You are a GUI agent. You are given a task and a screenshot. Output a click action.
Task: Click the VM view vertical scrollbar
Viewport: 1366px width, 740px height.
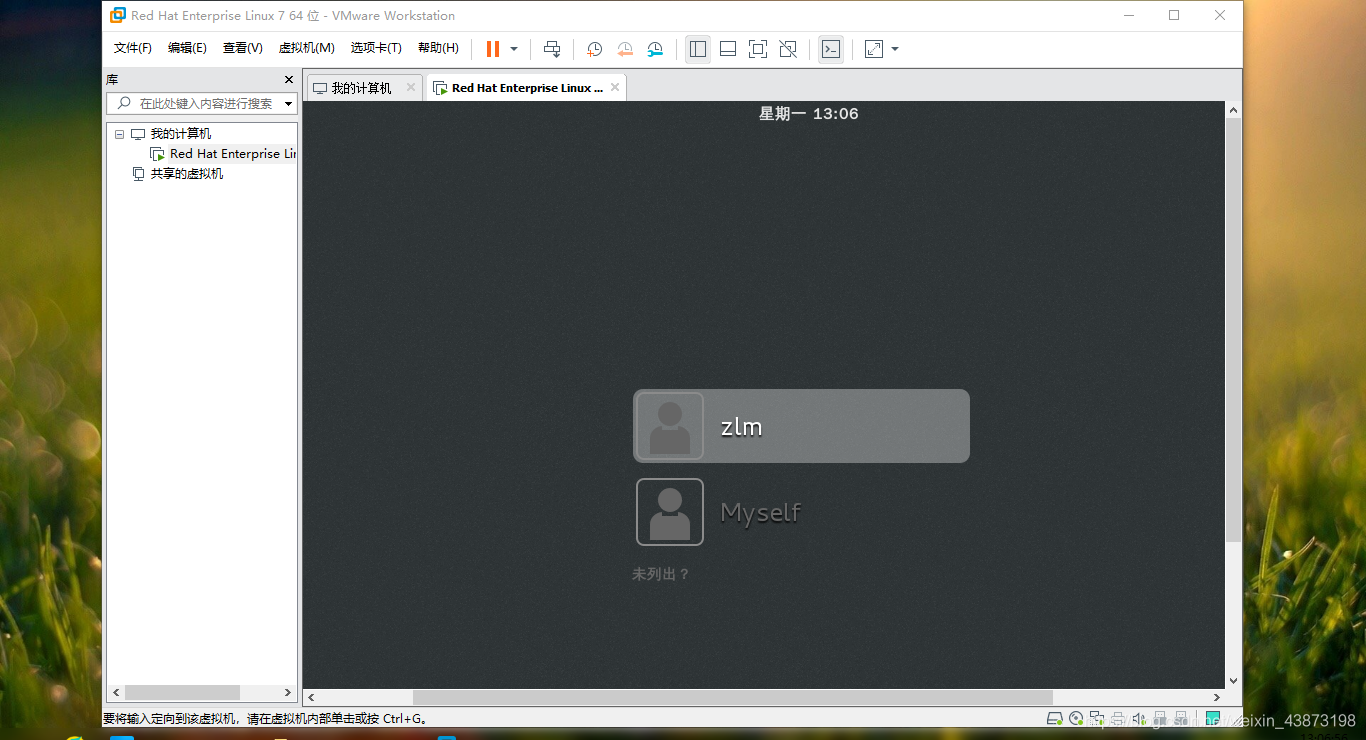pyautogui.click(x=1233, y=330)
